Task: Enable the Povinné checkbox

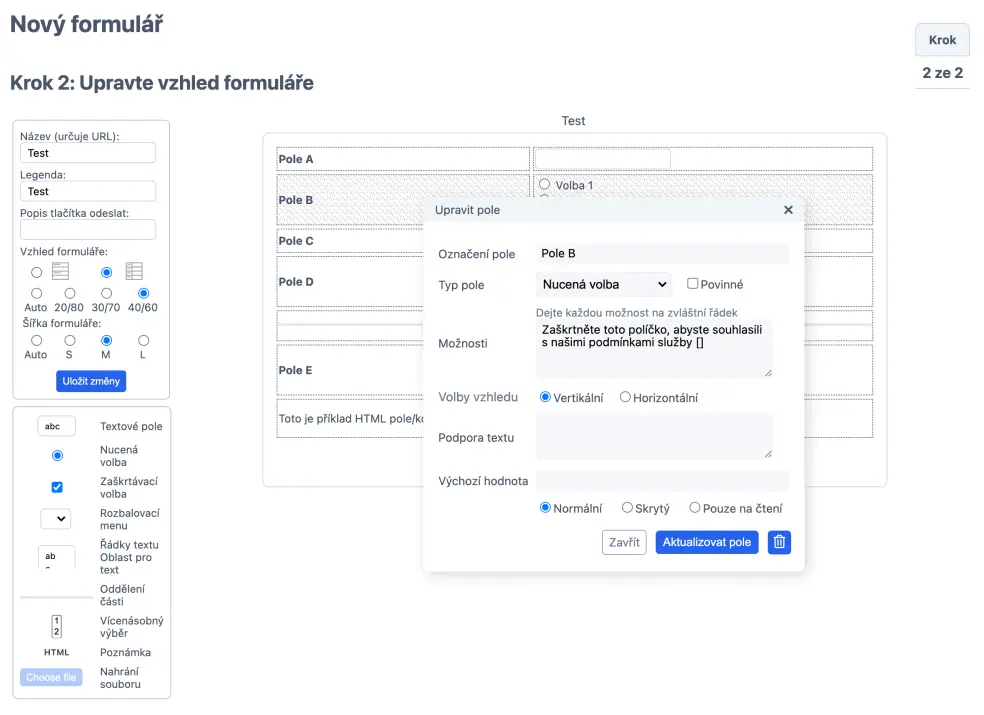Action: (692, 284)
